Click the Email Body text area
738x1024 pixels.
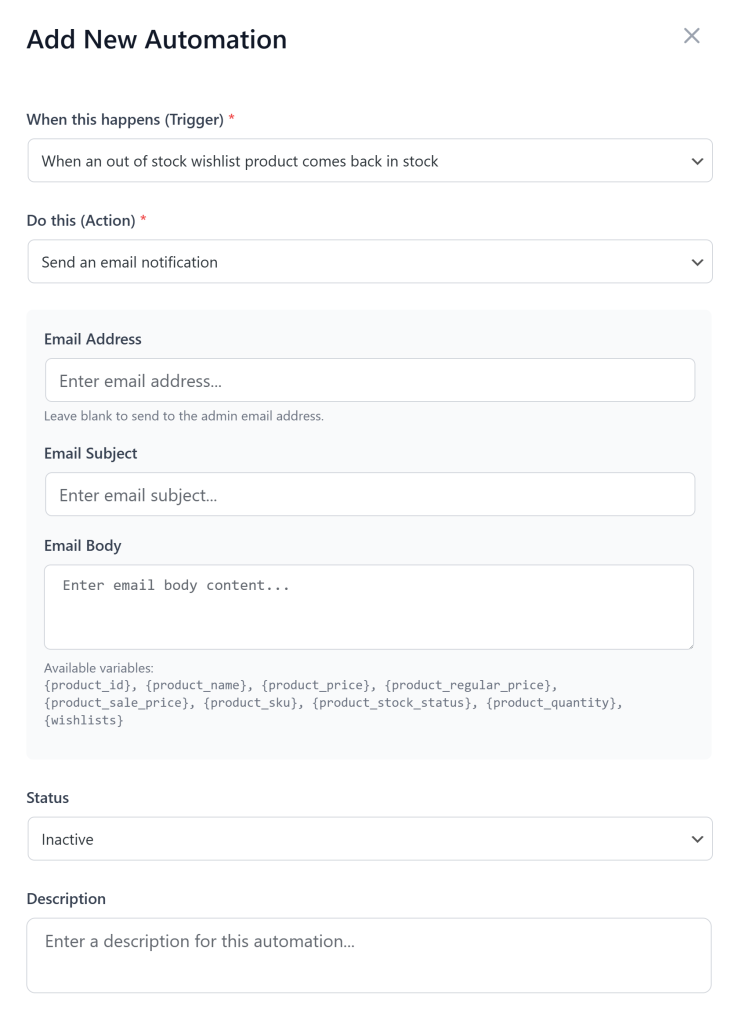click(370, 605)
